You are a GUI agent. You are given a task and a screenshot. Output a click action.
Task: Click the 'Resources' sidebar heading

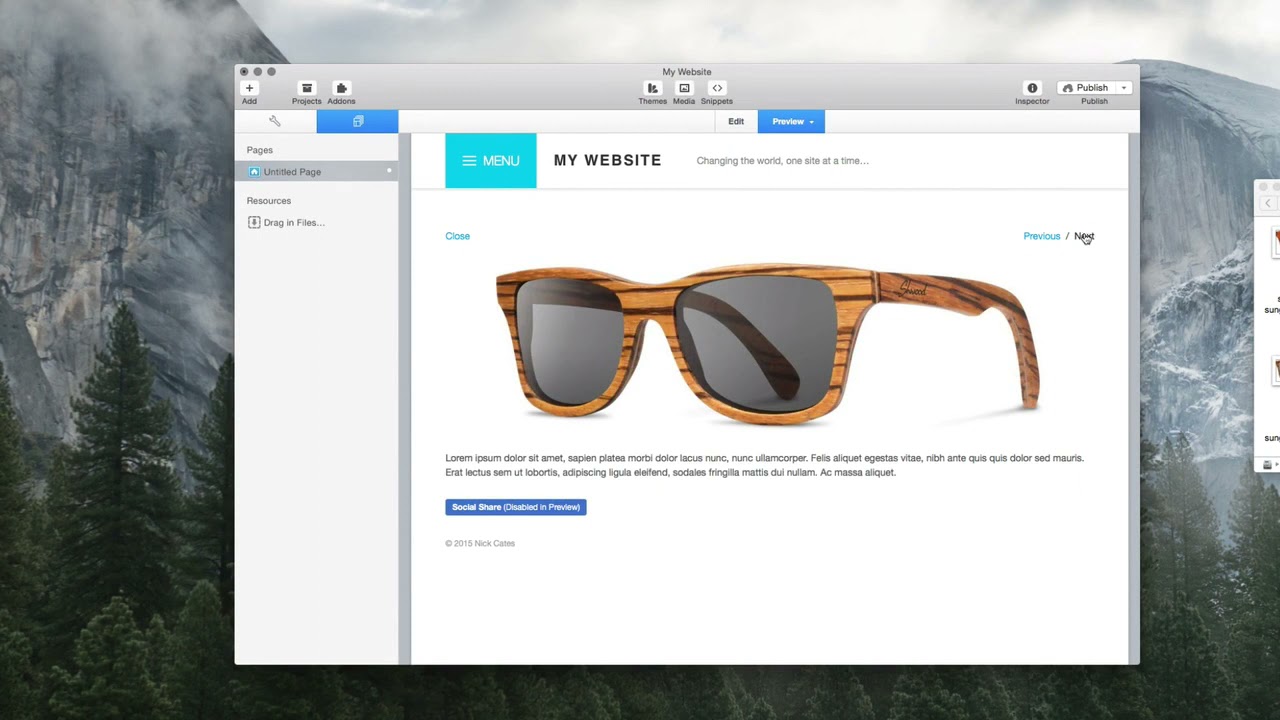(x=269, y=201)
